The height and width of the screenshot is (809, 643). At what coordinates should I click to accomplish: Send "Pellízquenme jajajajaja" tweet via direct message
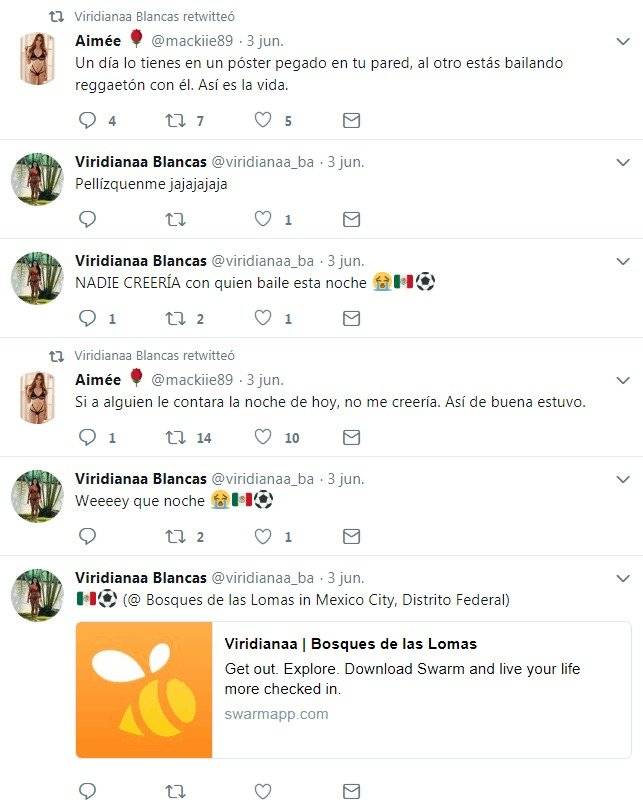click(x=351, y=219)
